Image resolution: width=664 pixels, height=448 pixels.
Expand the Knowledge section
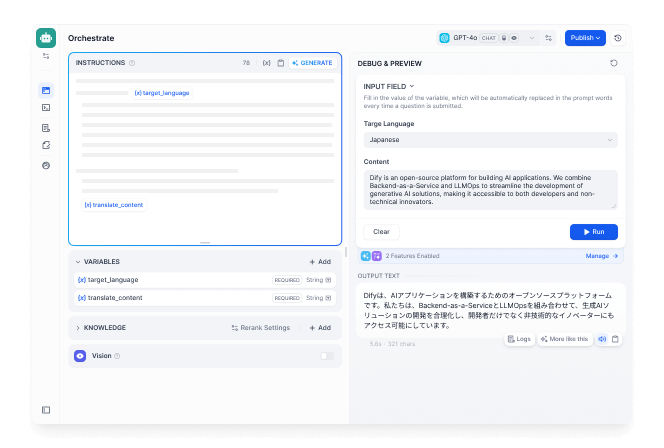pyautogui.click(x=78, y=327)
